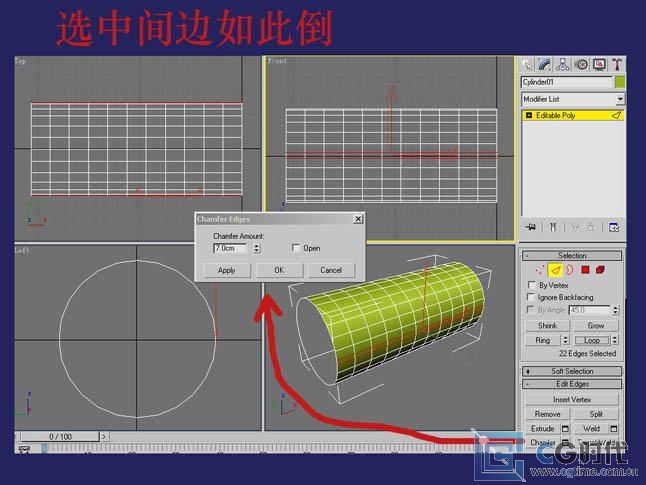Activate the Front viewport label

point(276,61)
